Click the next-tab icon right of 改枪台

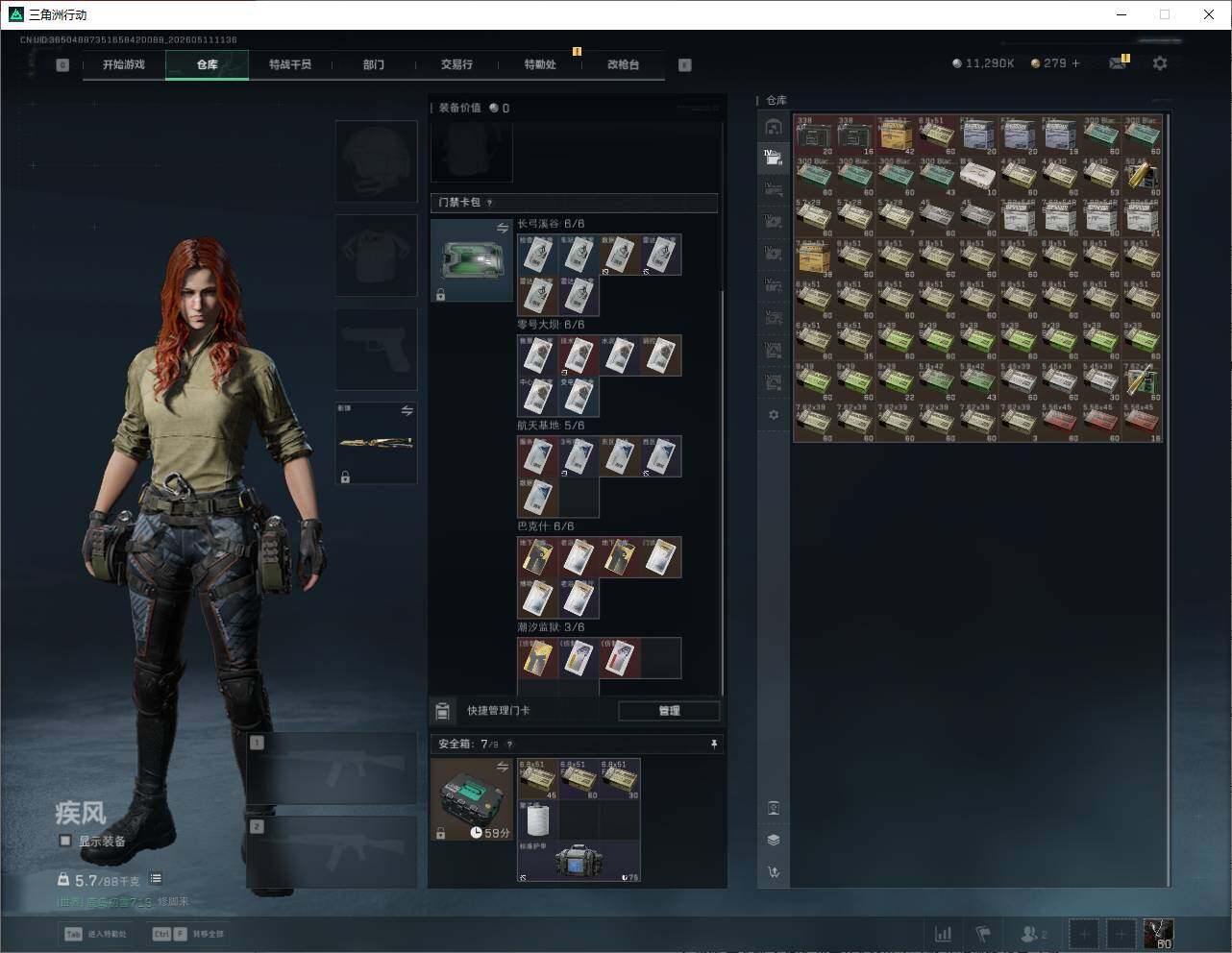tap(685, 65)
